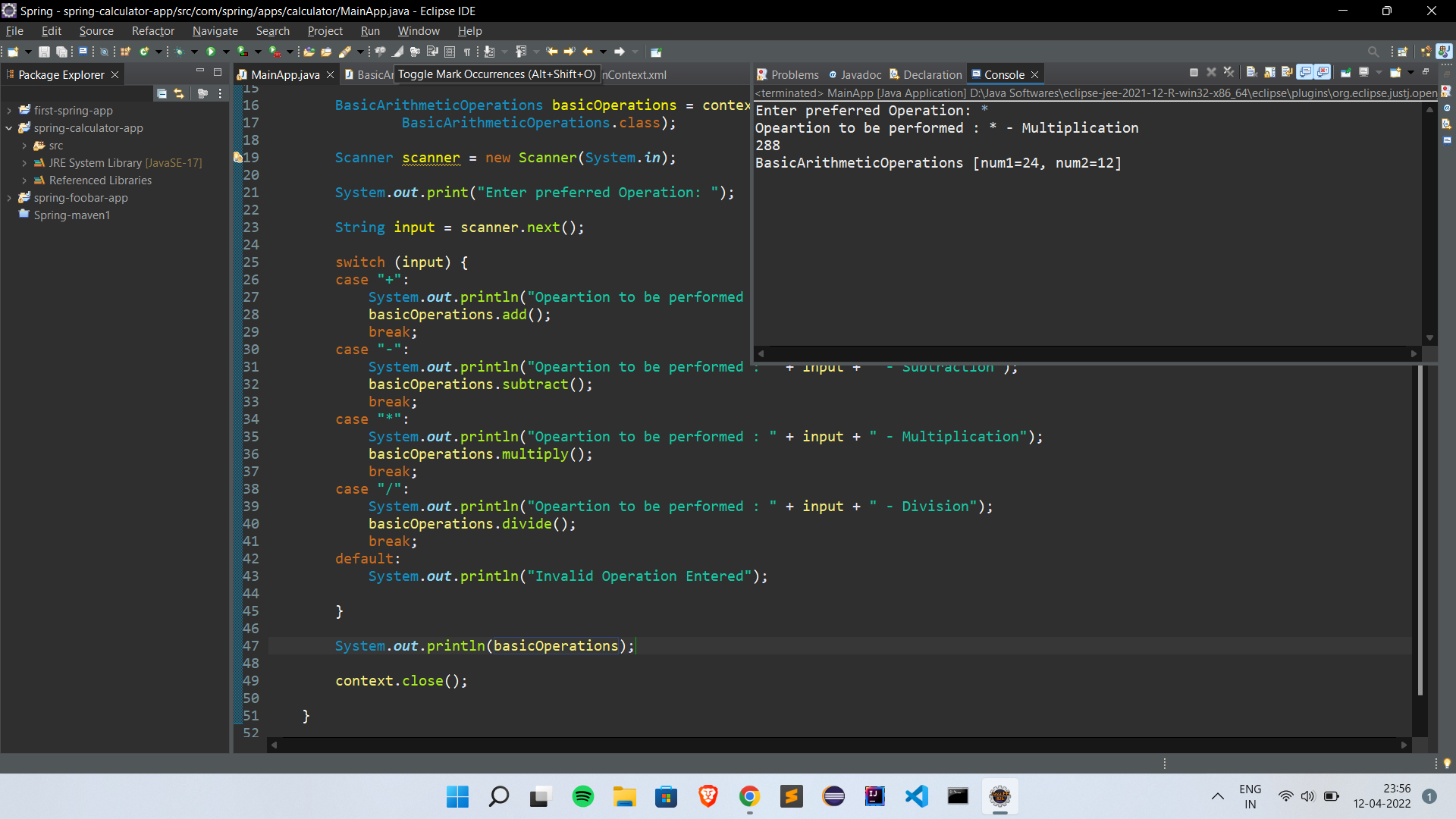
Task: Open the Run button dropdown arrow
Action: click(225, 52)
